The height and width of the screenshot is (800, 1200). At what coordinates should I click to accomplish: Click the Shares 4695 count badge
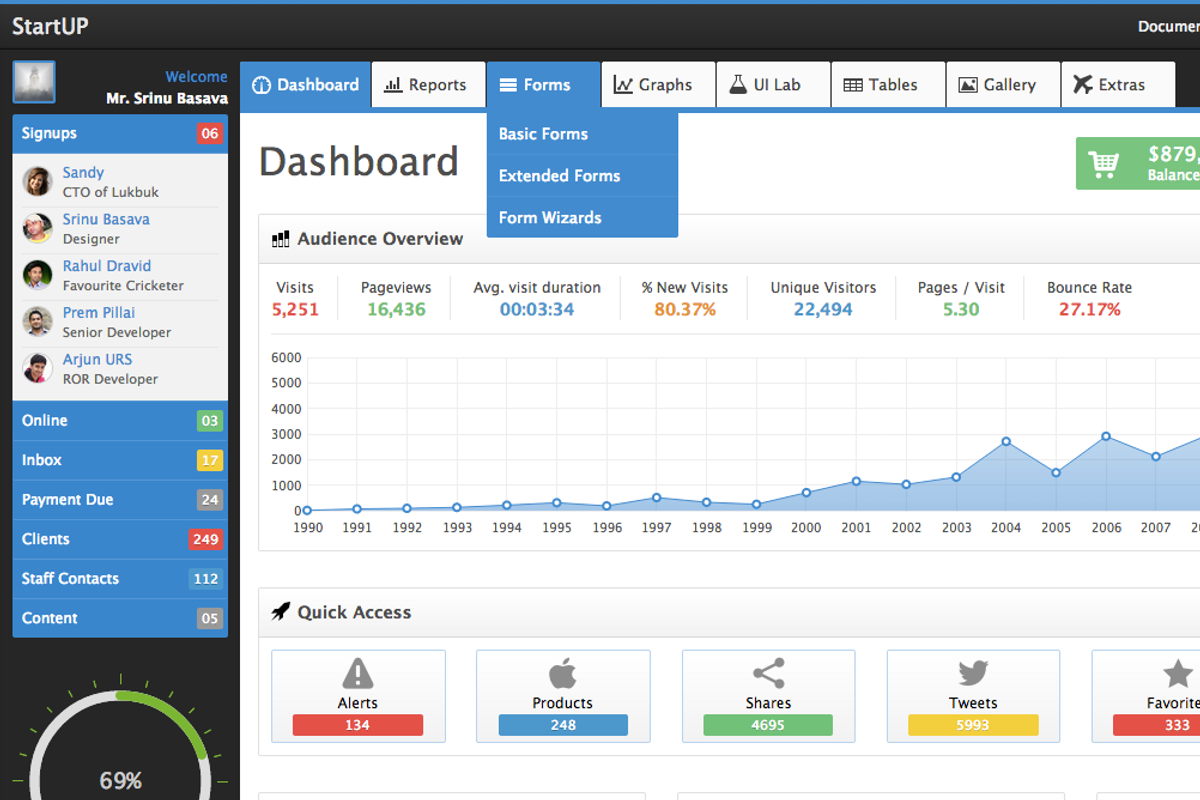tap(768, 725)
